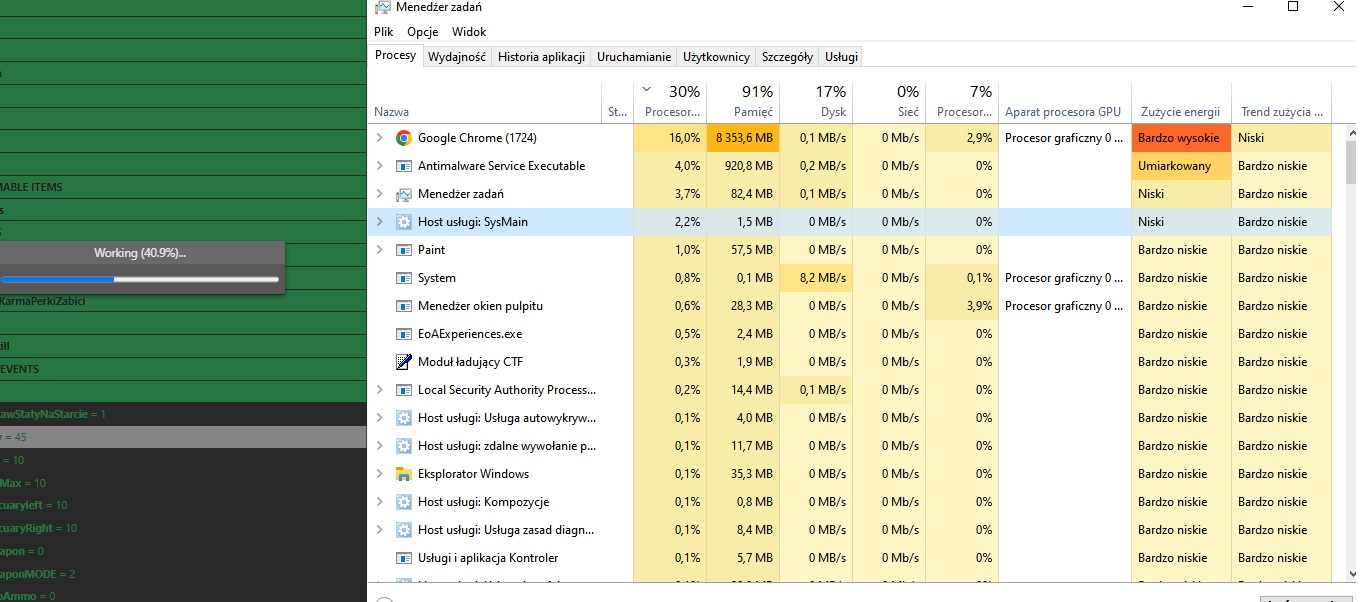The width and height of the screenshot is (1362, 602).
Task: Click the gear icon for Host usługi: Kompozycje
Action: (404, 502)
